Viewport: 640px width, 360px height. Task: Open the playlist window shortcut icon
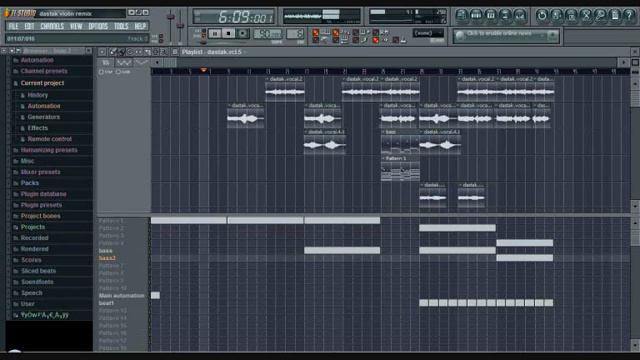(462, 16)
